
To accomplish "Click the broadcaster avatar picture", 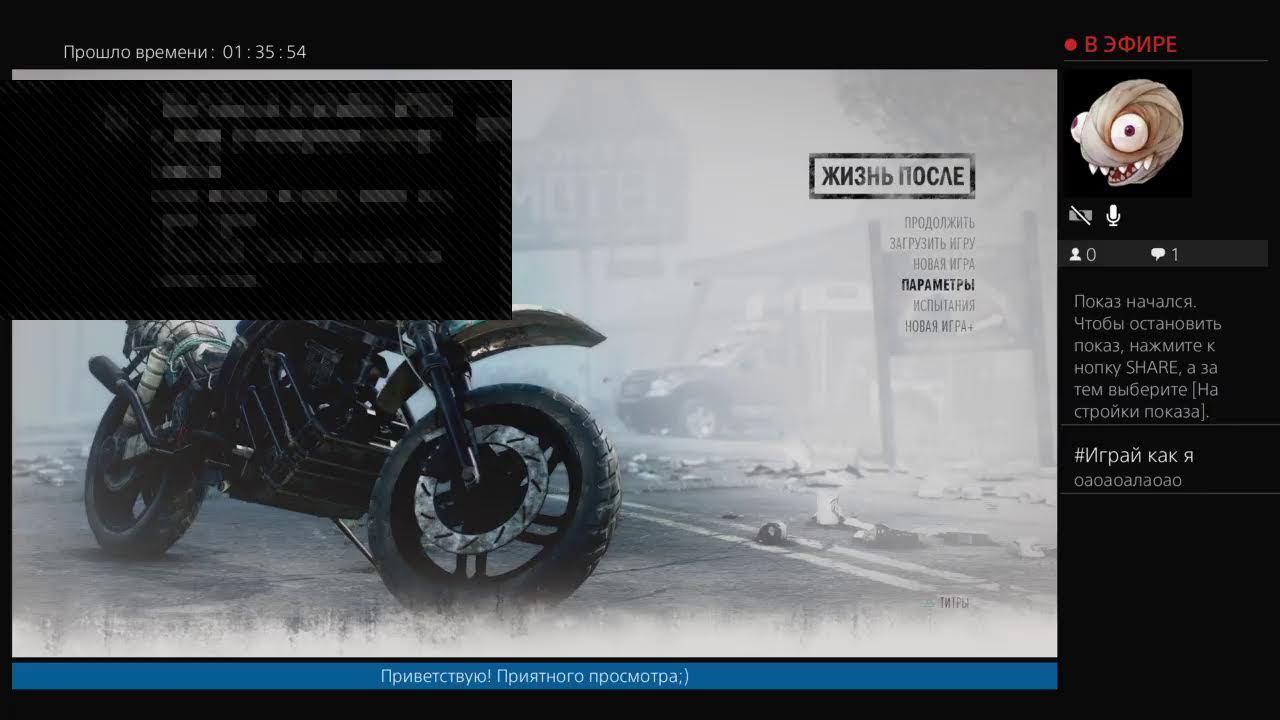I will (1127, 133).
